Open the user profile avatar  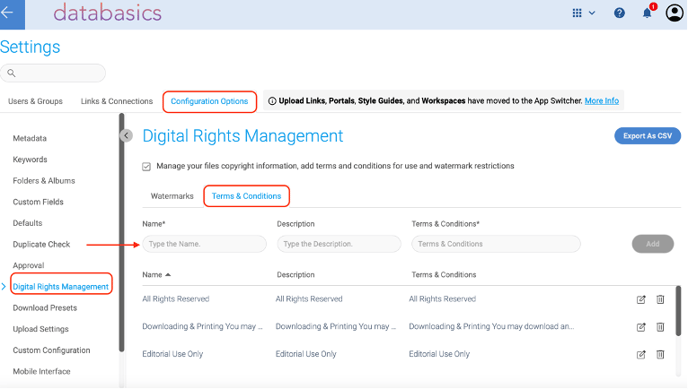(x=674, y=13)
